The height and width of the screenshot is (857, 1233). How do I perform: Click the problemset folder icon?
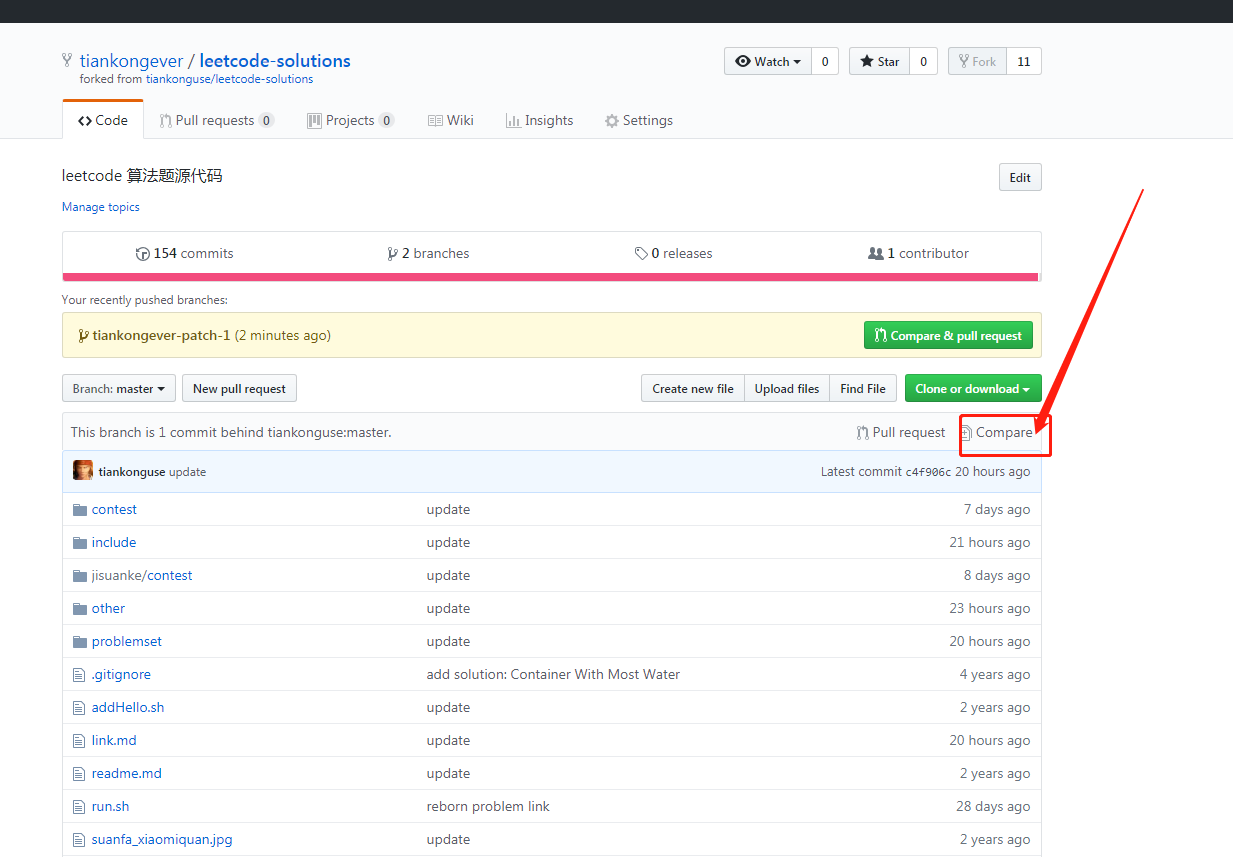point(80,642)
